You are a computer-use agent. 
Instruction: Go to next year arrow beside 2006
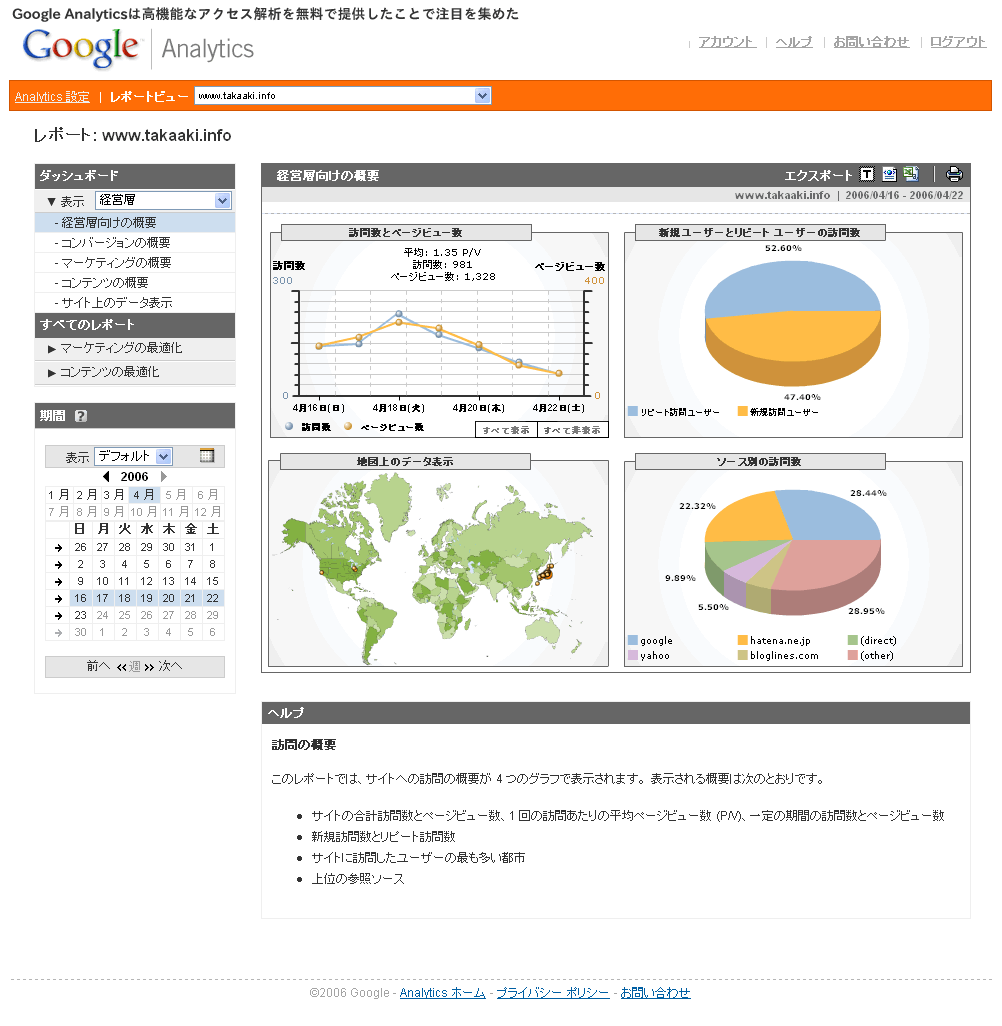tap(164, 476)
